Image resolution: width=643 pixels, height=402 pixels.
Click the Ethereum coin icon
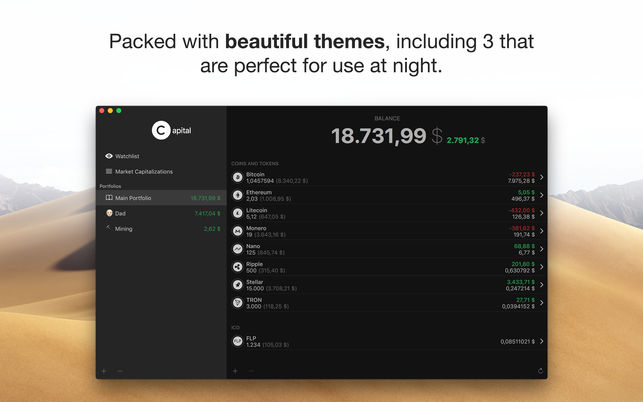[x=237, y=195]
